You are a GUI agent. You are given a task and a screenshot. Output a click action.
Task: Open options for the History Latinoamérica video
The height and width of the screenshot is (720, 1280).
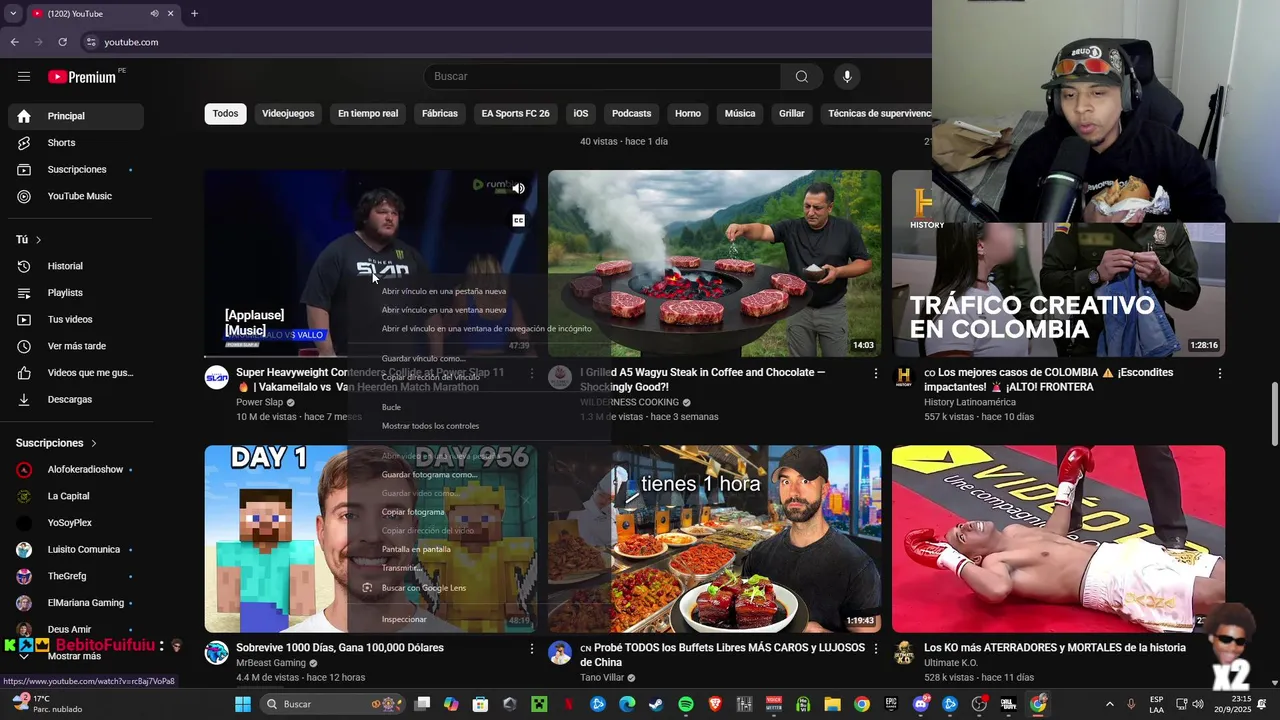(1220, 373)
